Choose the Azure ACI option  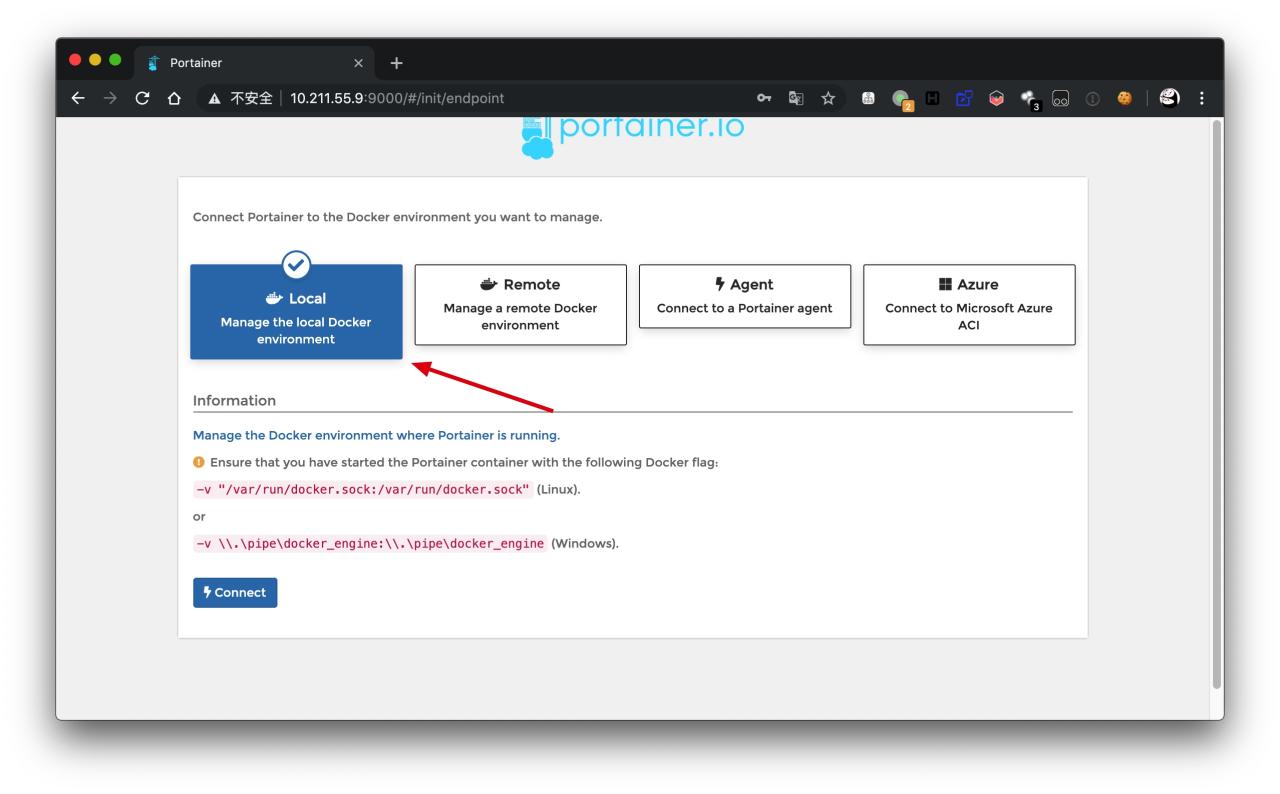click(x=969, y=305)
